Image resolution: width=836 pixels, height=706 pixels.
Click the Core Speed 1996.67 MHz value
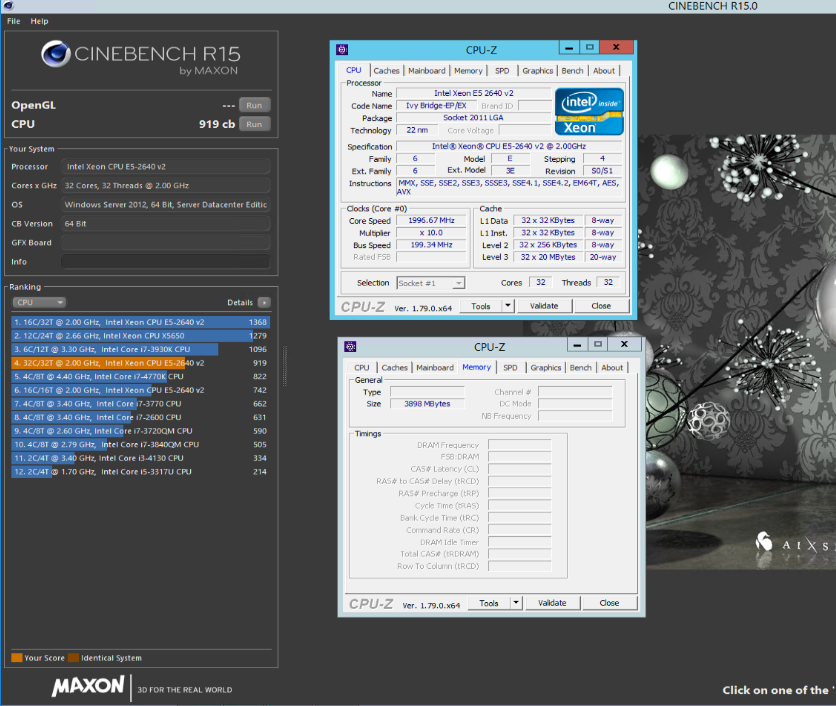pos(431,220)
